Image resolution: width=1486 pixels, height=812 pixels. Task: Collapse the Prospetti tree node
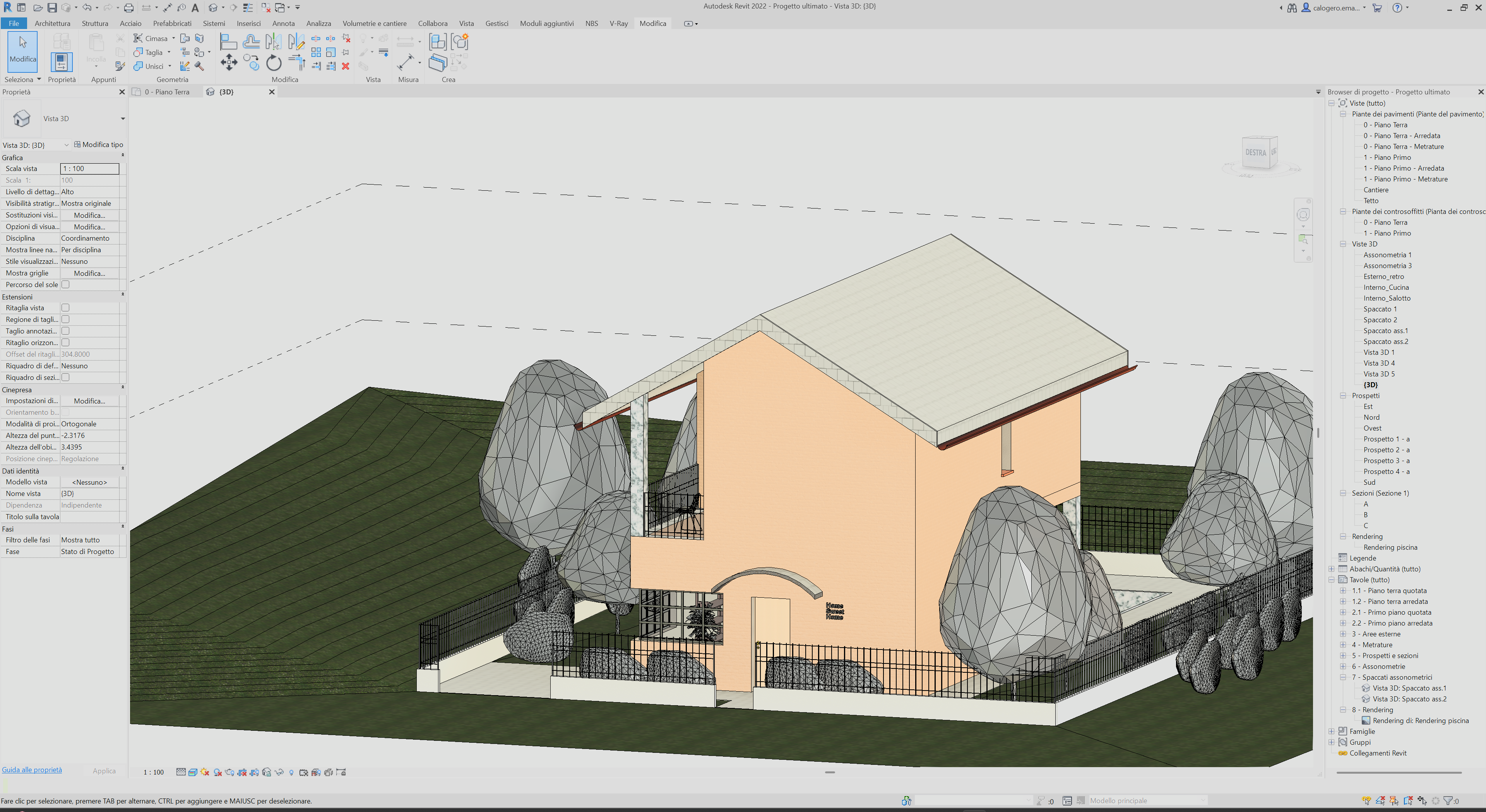tap(1343, 396)
